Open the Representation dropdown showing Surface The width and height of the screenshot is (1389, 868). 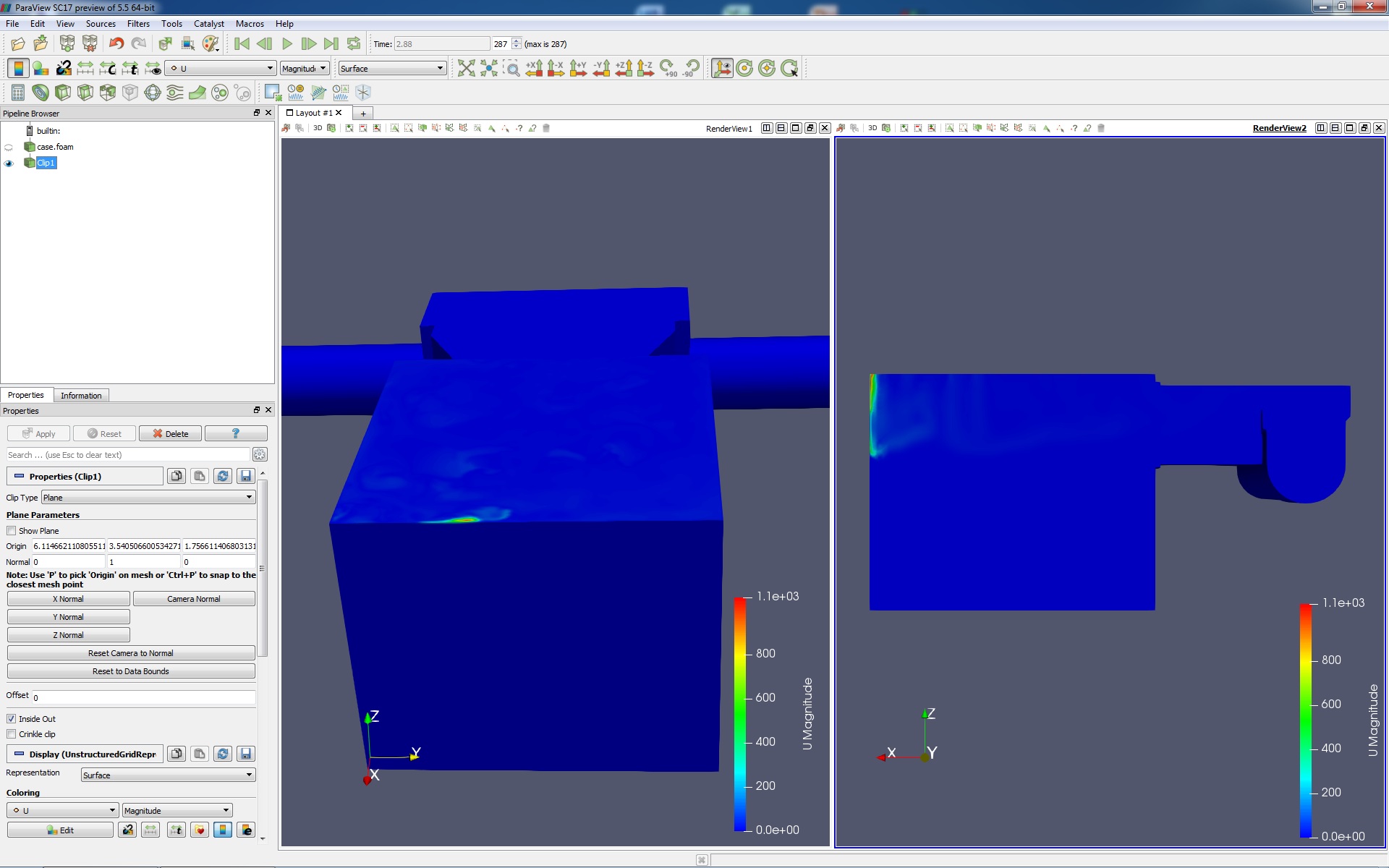click(167, 775)
